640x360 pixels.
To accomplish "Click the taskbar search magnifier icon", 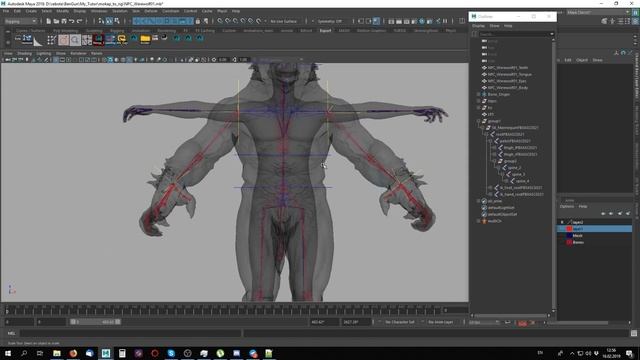I will [24, 353].
